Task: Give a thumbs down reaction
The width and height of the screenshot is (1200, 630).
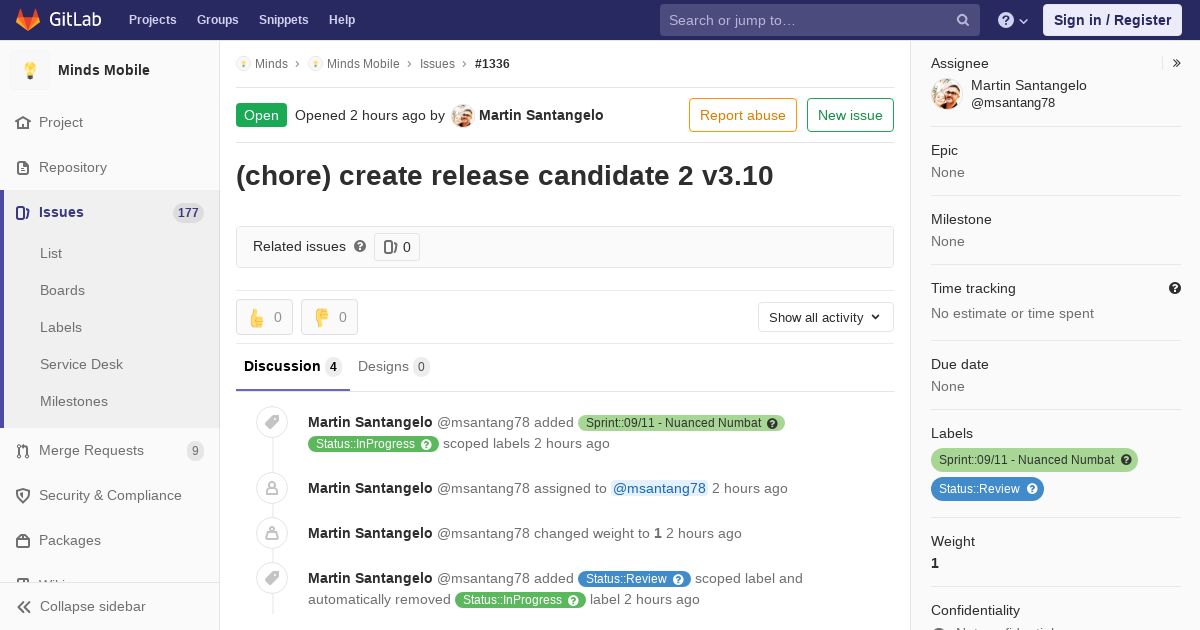Action: (x=329, y=317)
